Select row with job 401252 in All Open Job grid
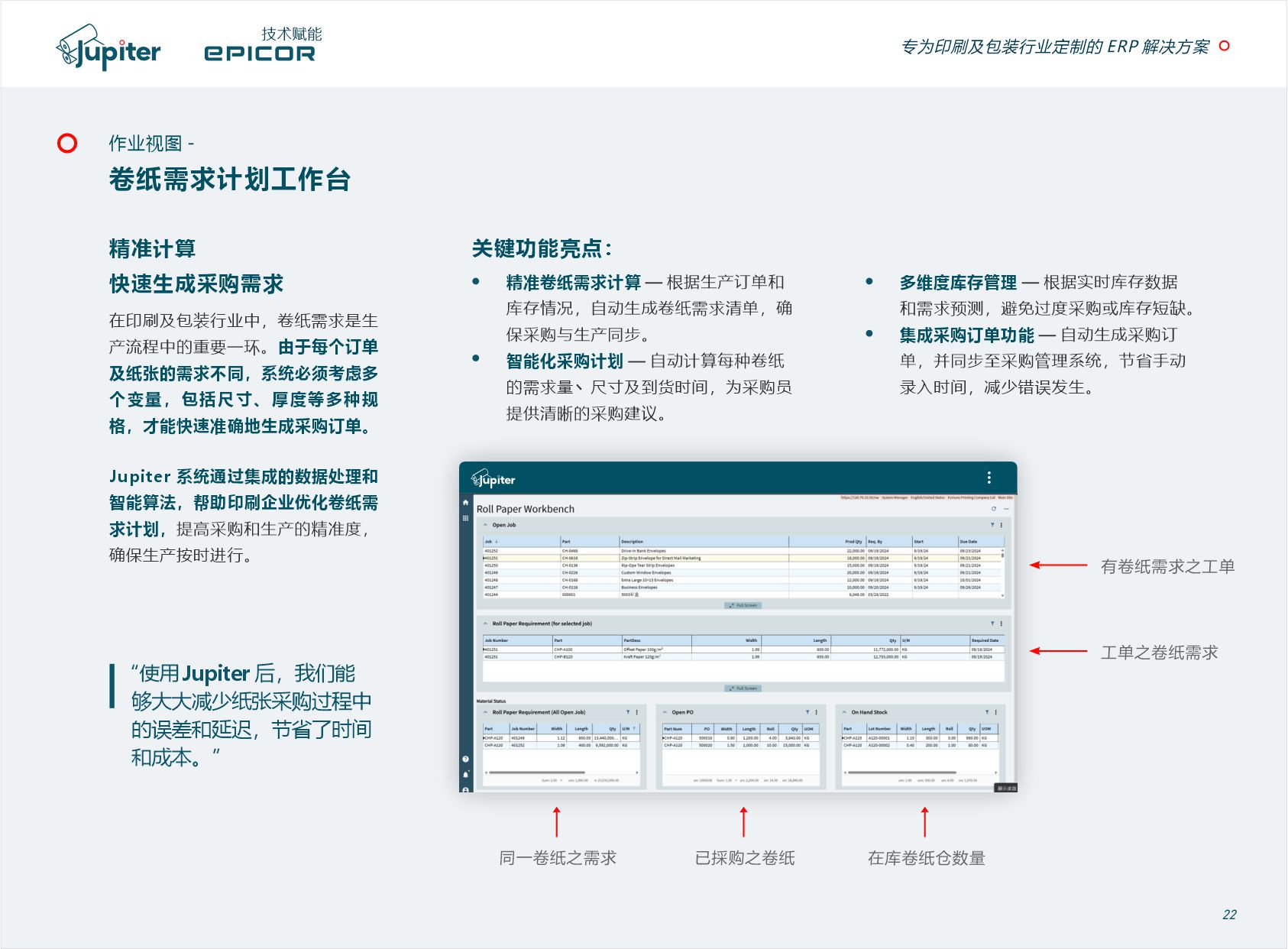Screen dimensions: 1288x949 (561, 745)
